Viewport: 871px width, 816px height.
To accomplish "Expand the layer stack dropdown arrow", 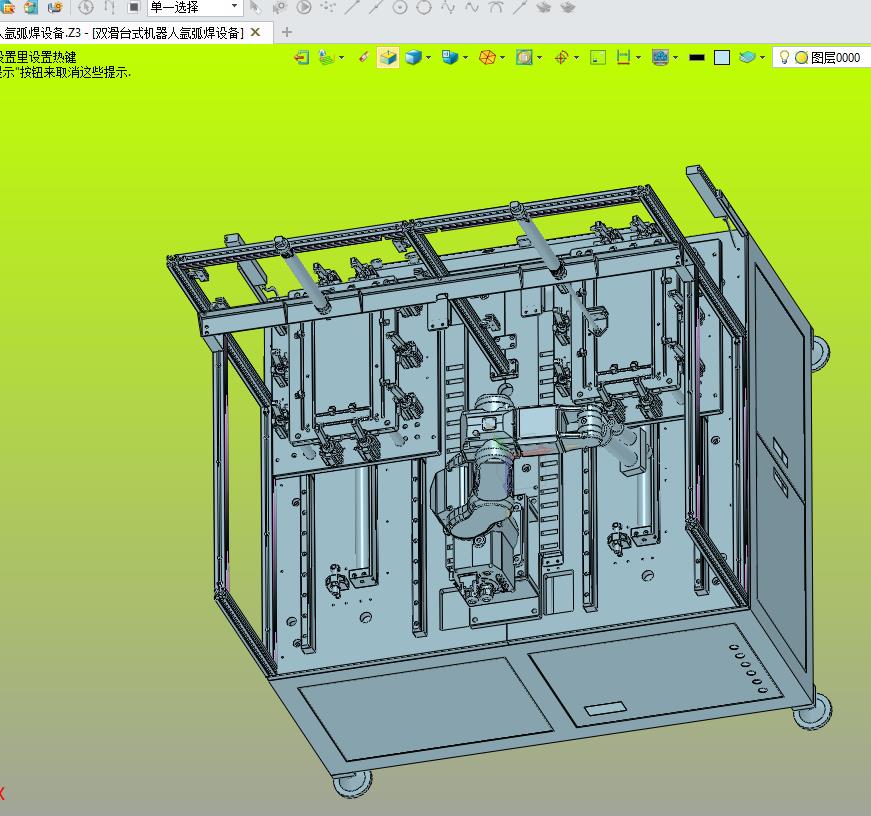I will pyautogui.click(x=762, y=57).
